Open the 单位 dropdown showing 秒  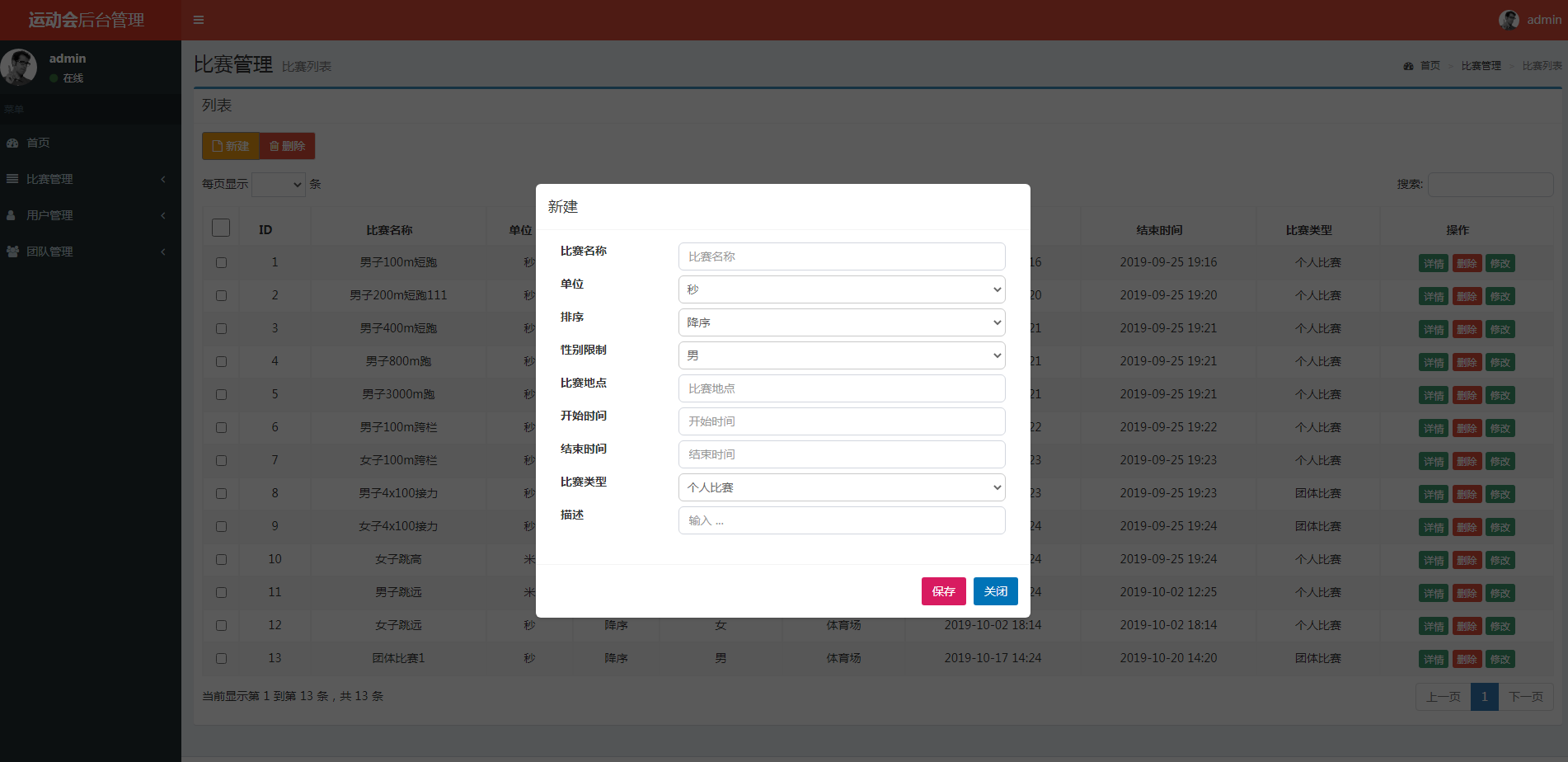pyautogui.click(x=842, y=289)
